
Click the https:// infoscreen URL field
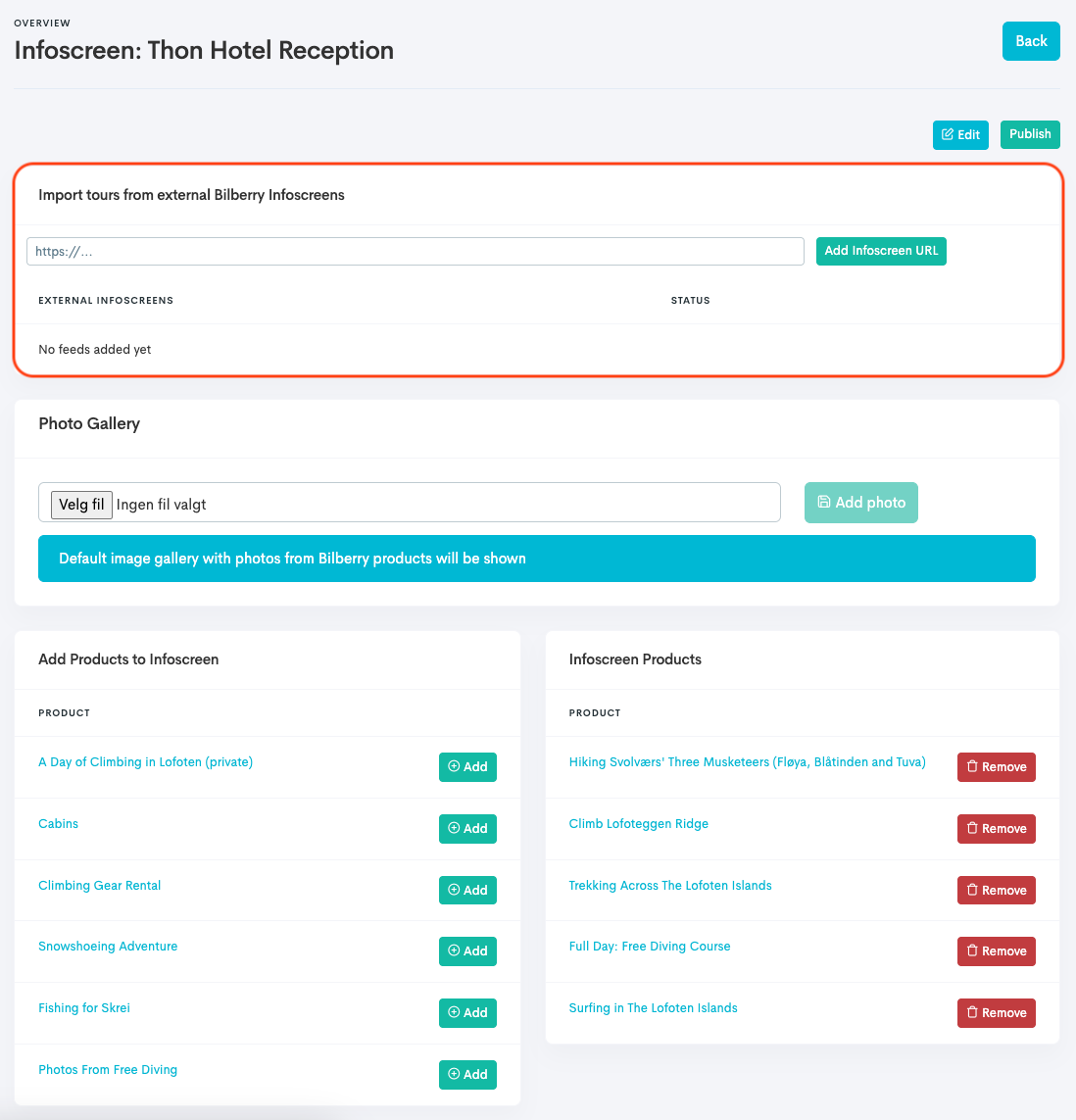click(416, 252)
